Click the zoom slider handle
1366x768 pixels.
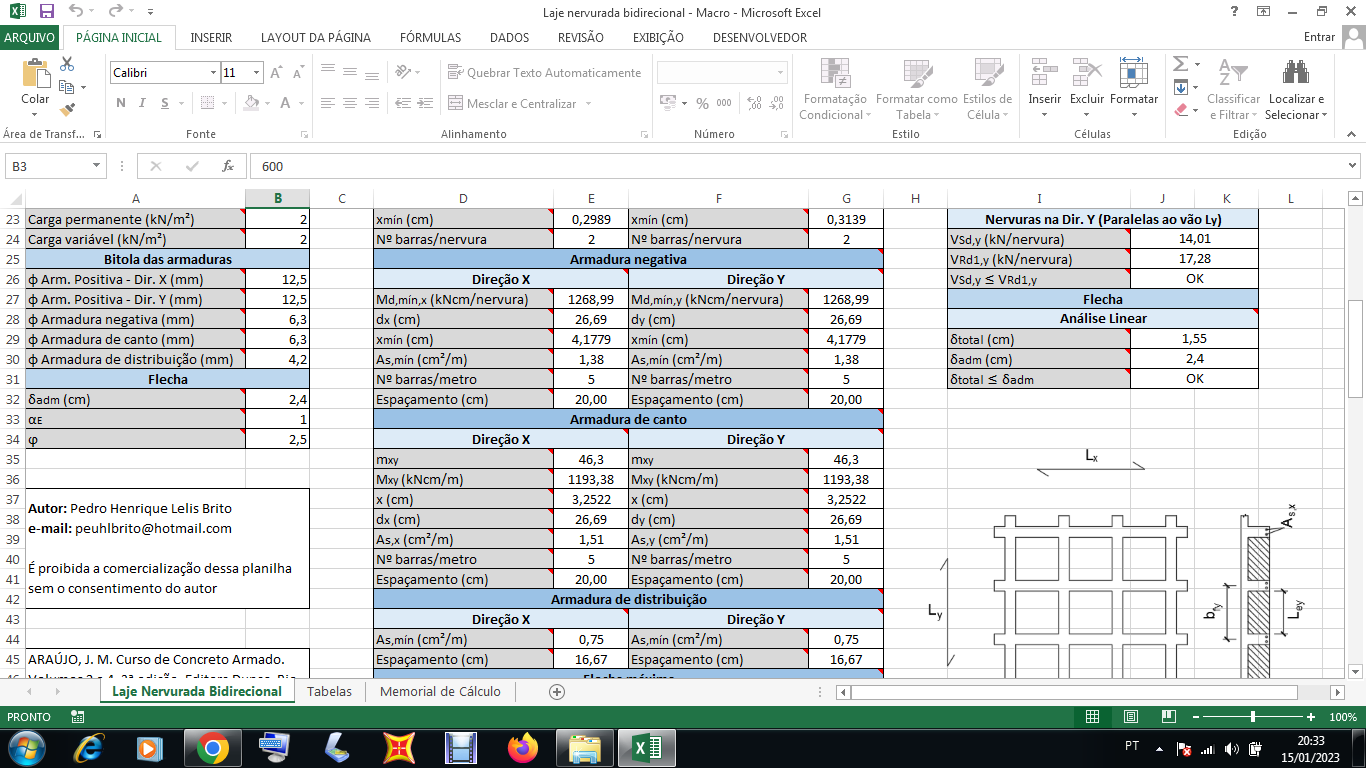click(1253, 717)
